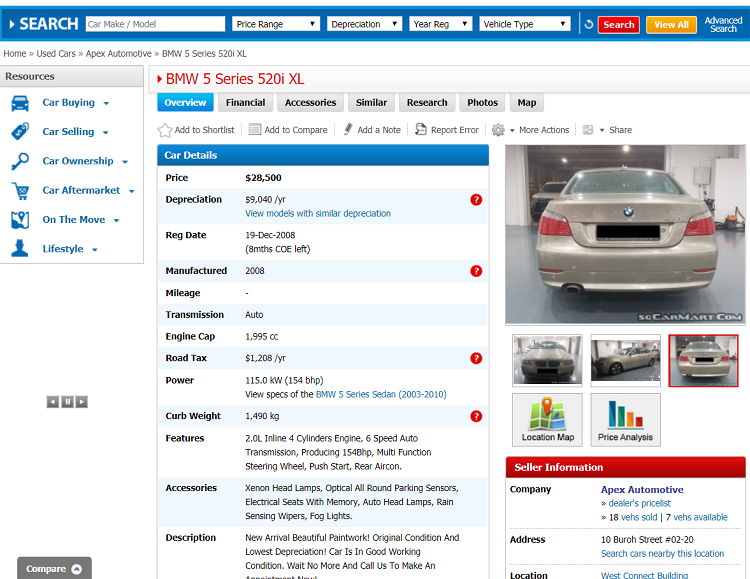Click the Curb Weight help question icon
The image size is (750, 579).
pos(476,416)
